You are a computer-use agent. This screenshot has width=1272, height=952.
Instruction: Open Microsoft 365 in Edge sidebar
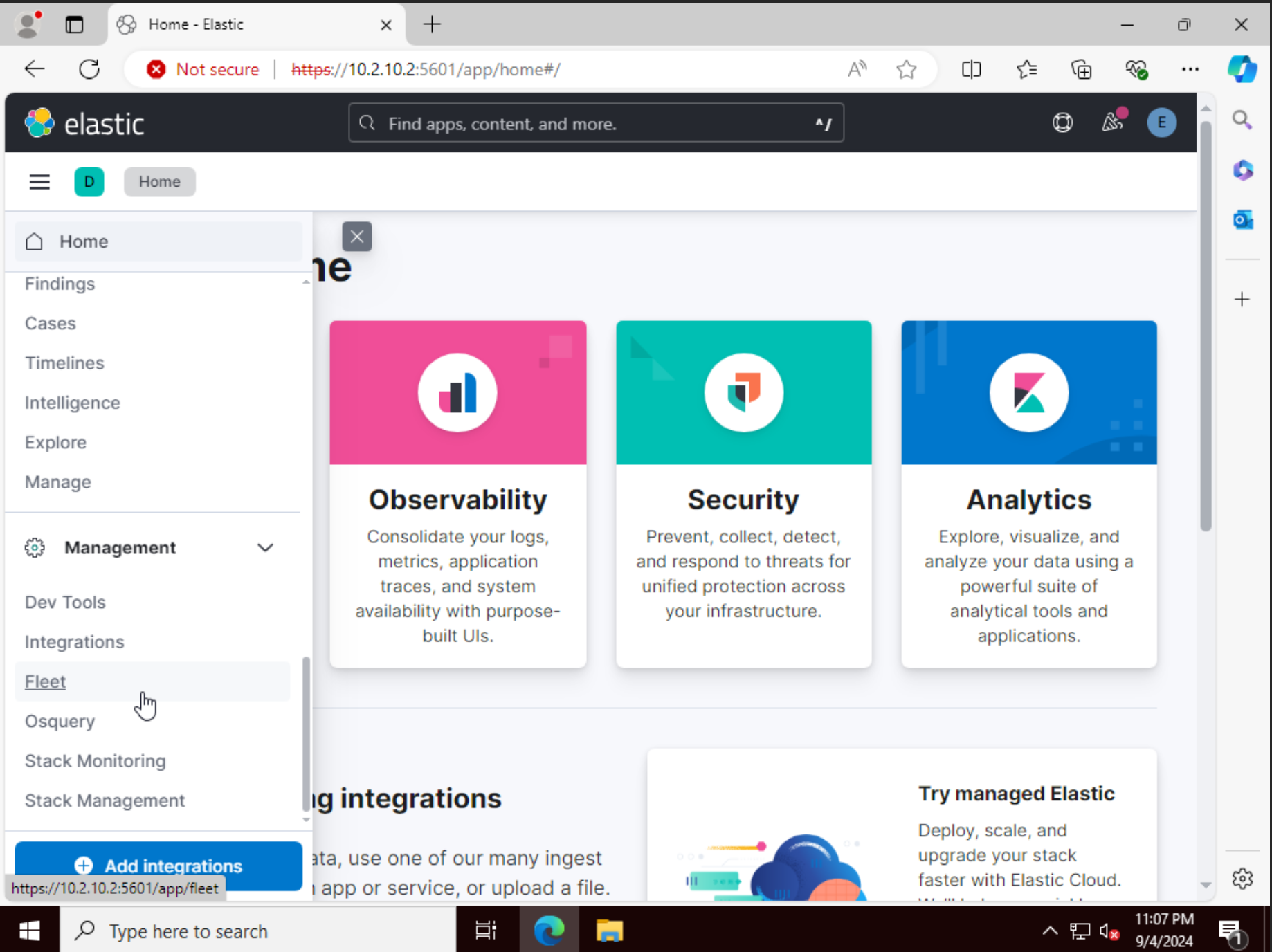1243,170
